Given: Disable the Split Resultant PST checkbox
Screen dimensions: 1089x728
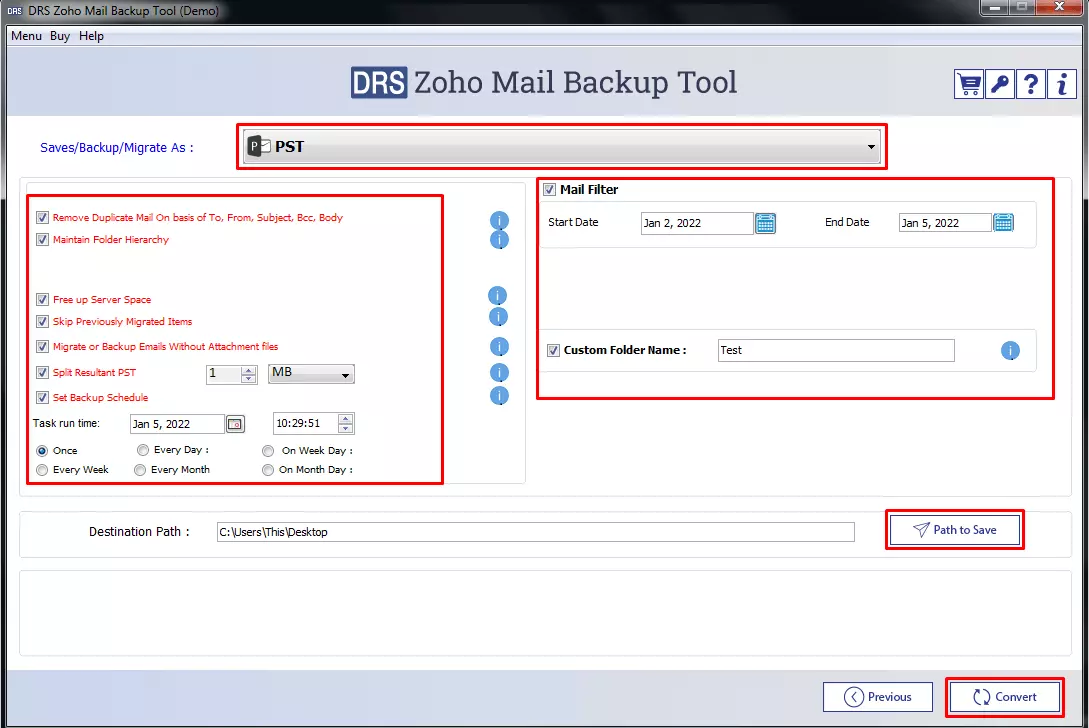Looking at the screenshot, I should [x=42, y=372].
